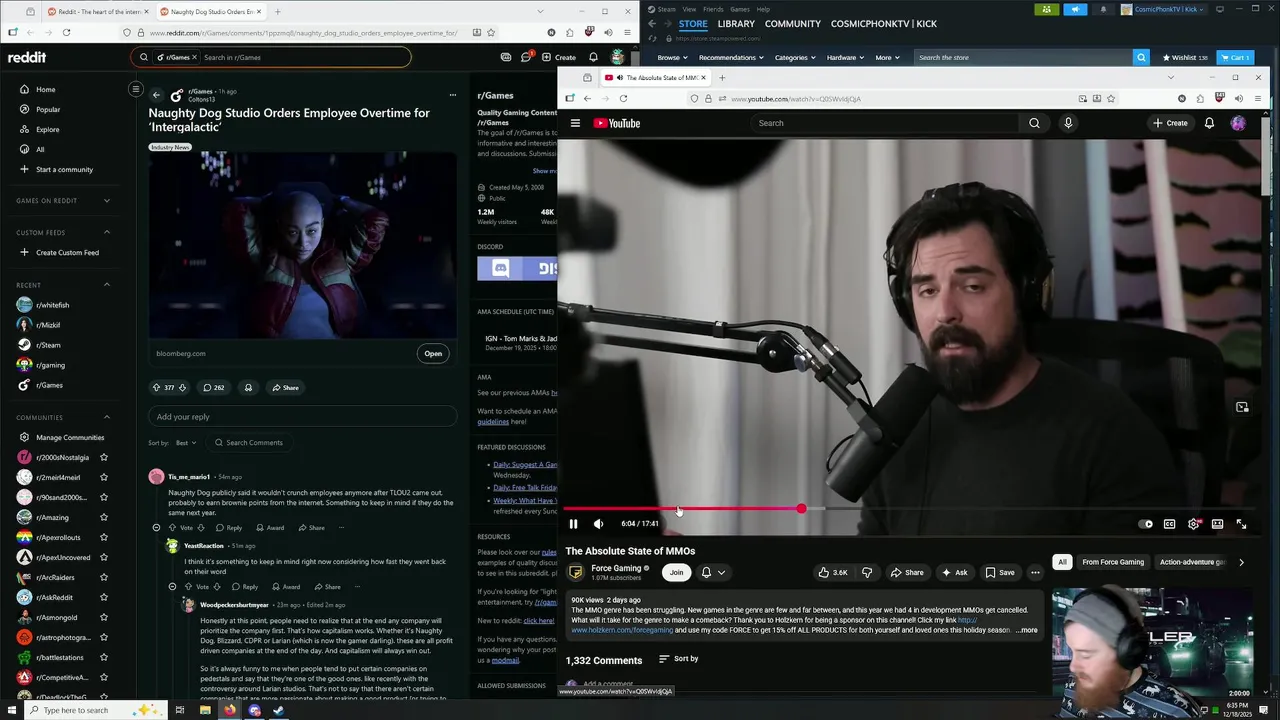Screen dimensions: 1280x720
Task: Toggle YouTube autoplay switch
Action: click(1146, 524)
